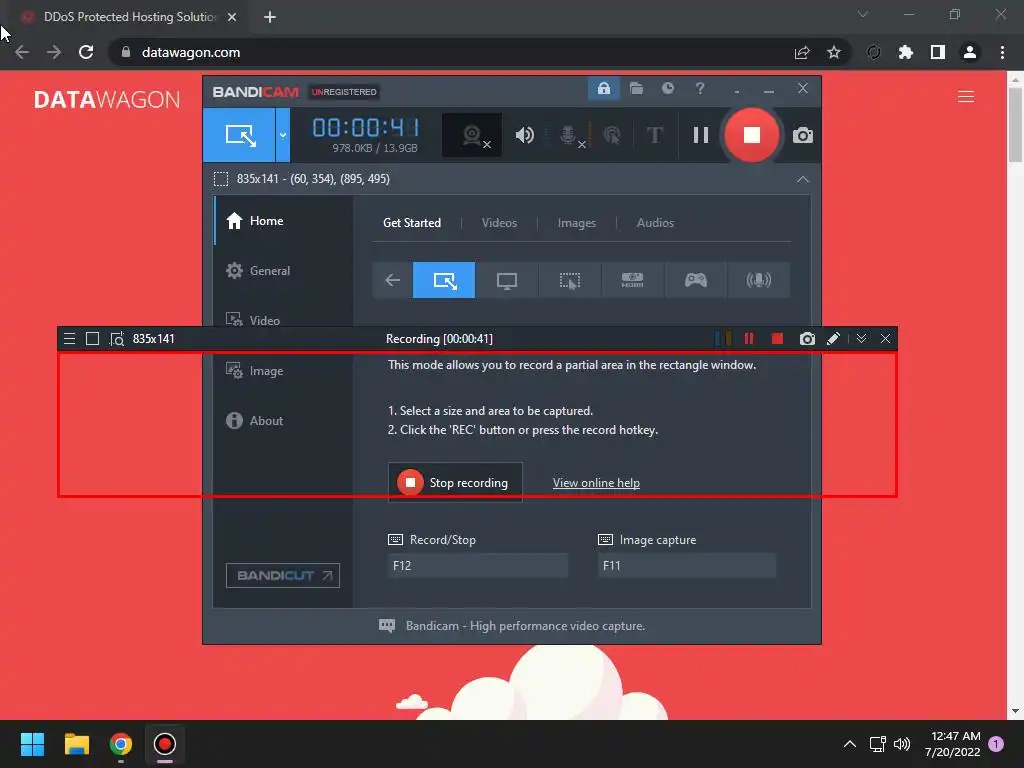
Task: Click the 835x141 size label on recording bar
Action: tap(153, 338)
